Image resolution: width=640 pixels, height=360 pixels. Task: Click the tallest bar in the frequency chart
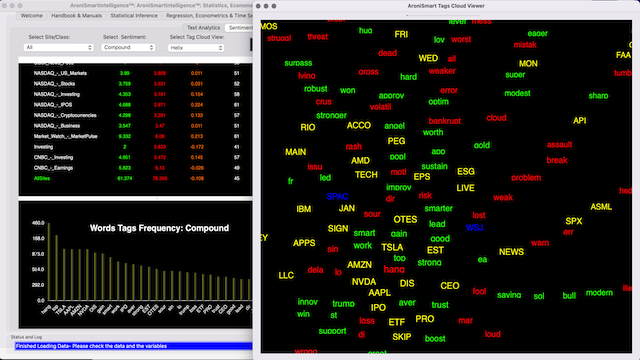[x=49, y=262]
